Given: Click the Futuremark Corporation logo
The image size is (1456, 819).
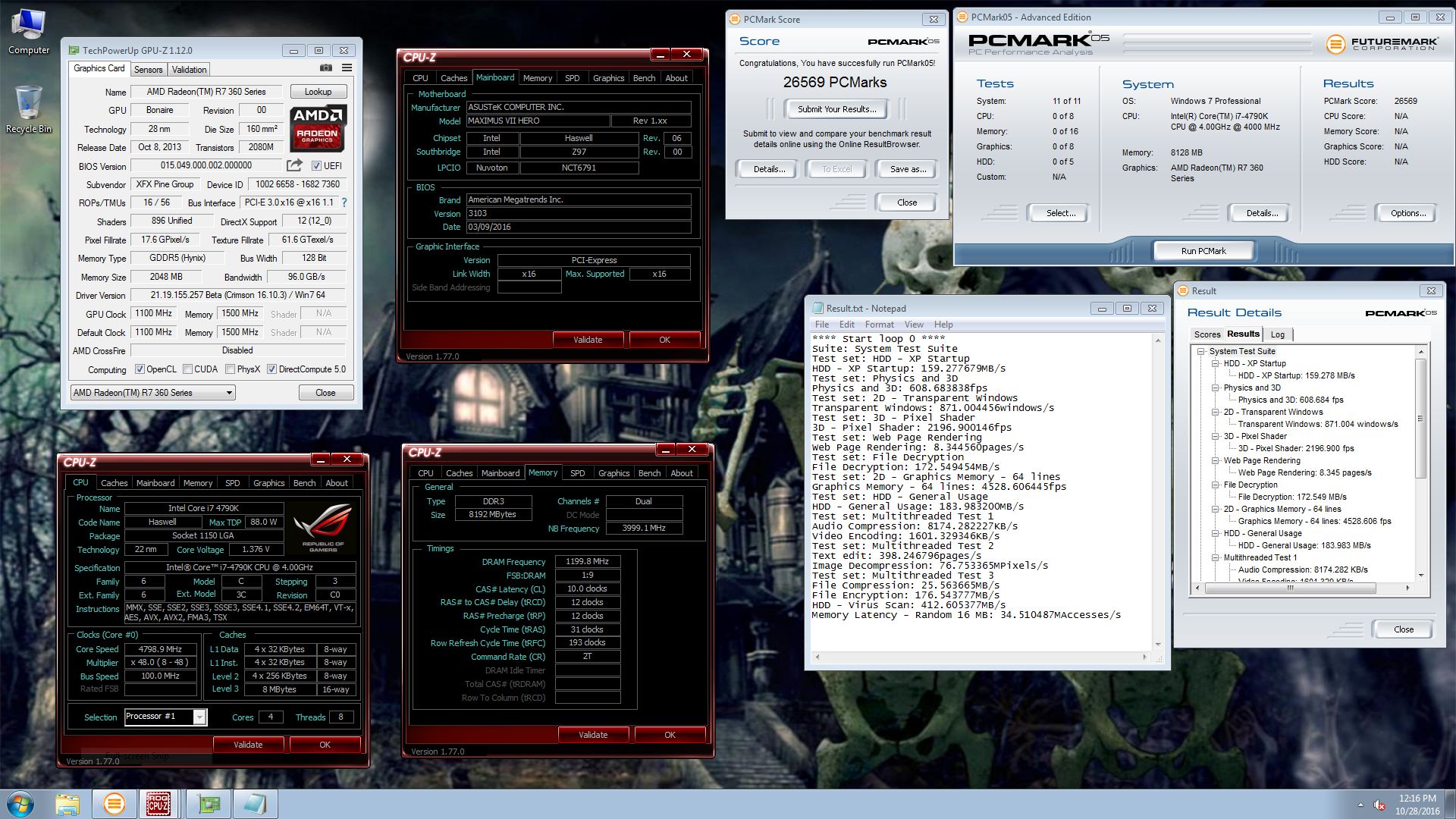Looking at the screenshot, I should [x=1382, y=44].
